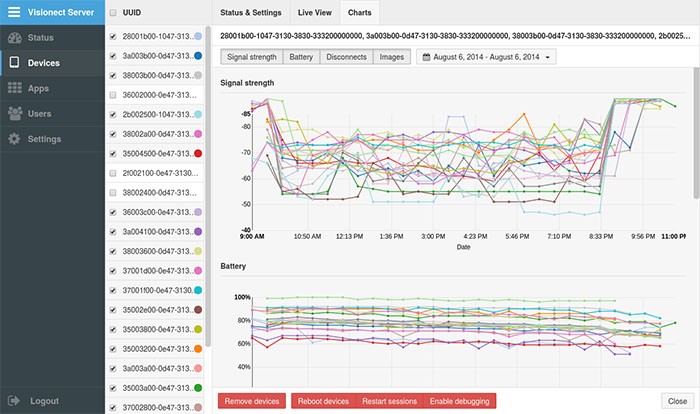The height and width of the screenshot is (414, 700).
Task: Check device 38002400-0d47-313
Action: (x=113, y=193)
